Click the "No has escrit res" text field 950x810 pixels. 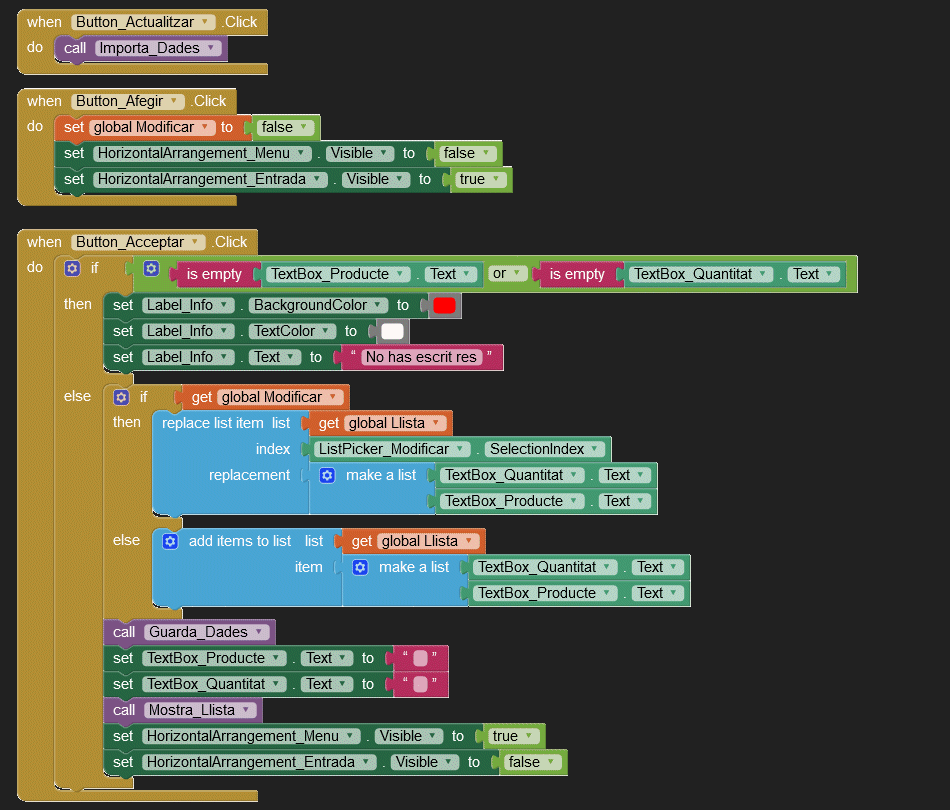(421, 357)
